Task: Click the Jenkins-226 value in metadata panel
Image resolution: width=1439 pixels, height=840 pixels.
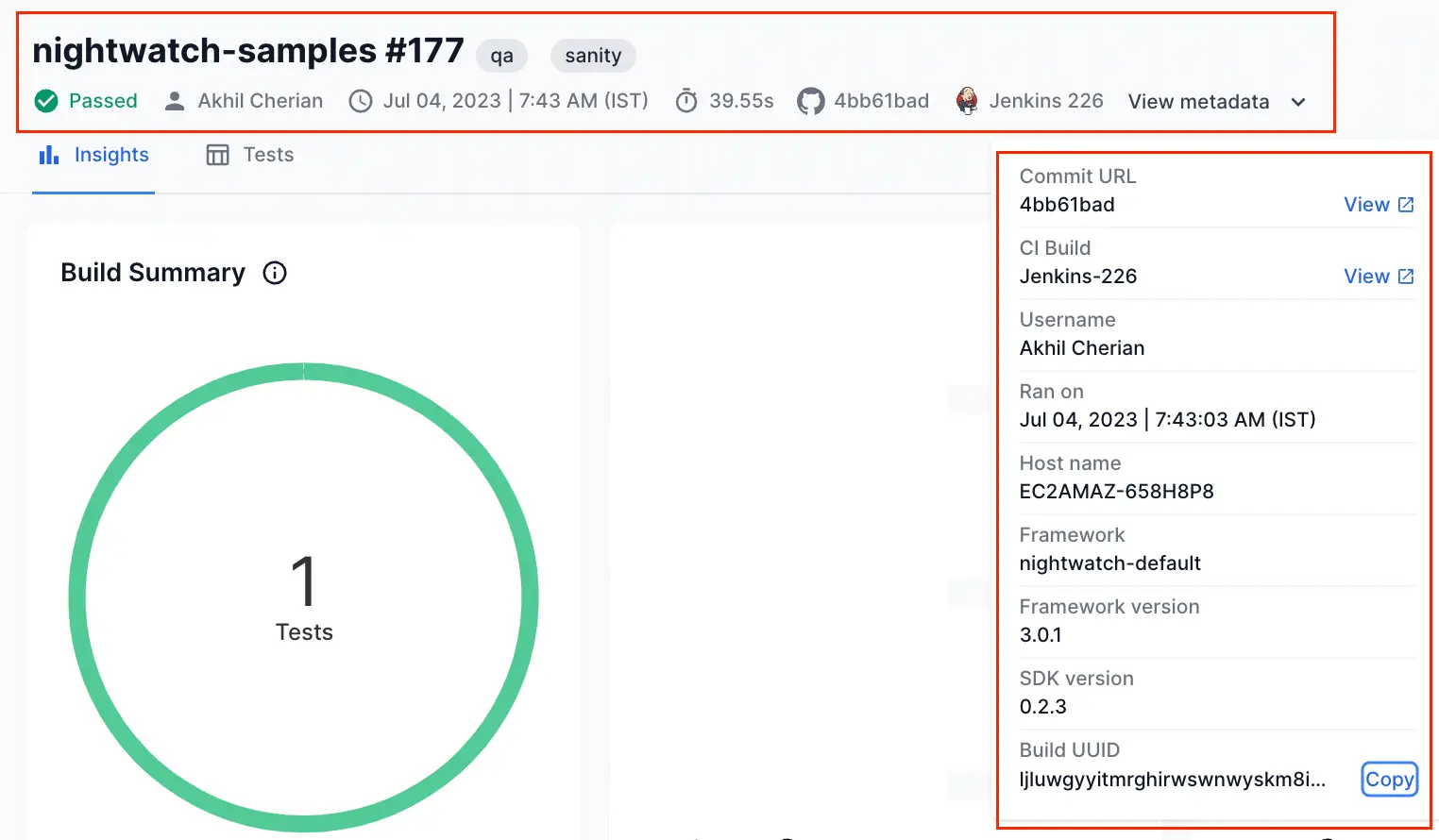Action: pyautogui.click(x=1078, y=277)
